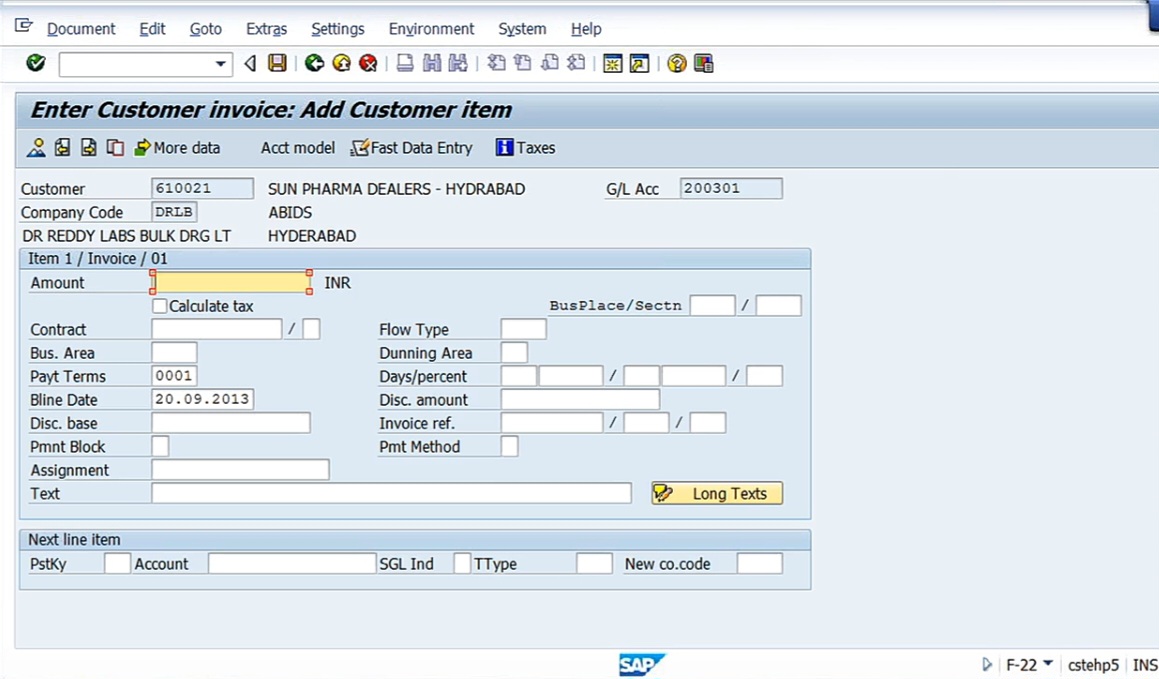Click into the Disc. amount field
This screenshot has height=679, width=1159.
pyautogui.click(x=580, y=400)
